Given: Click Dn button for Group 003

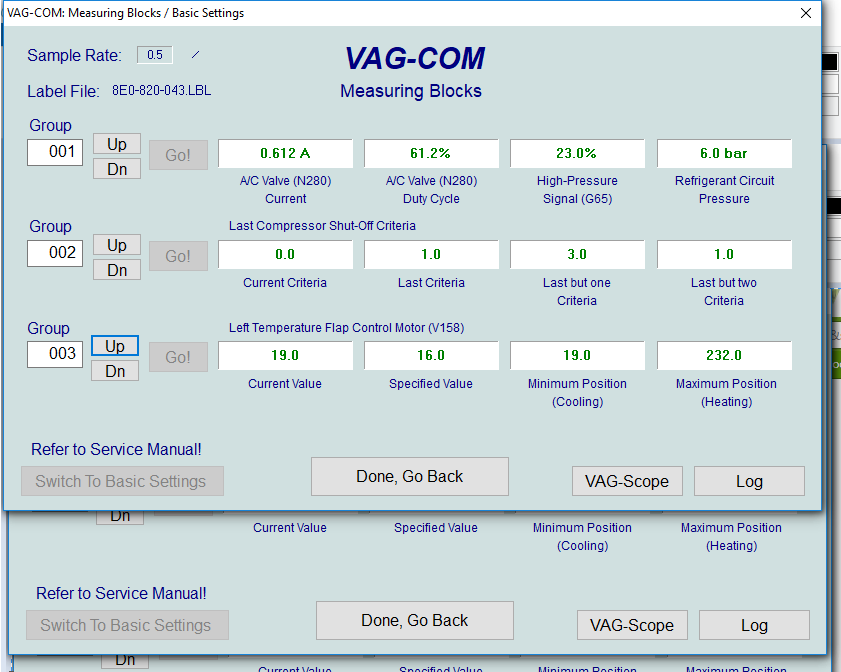Looking at the screenshot, I should [115, 371].
